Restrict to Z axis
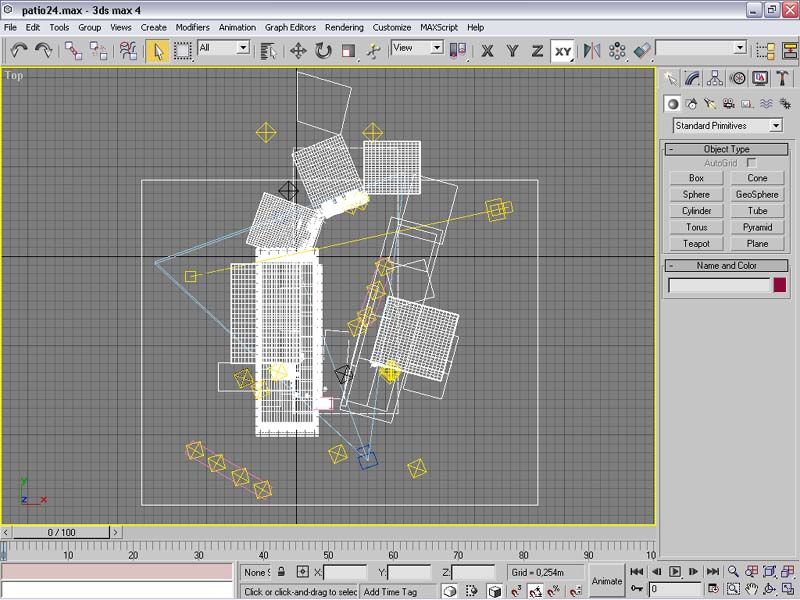Image resolution: width=800 pixels, height=600 pixels. coord(537,51)
